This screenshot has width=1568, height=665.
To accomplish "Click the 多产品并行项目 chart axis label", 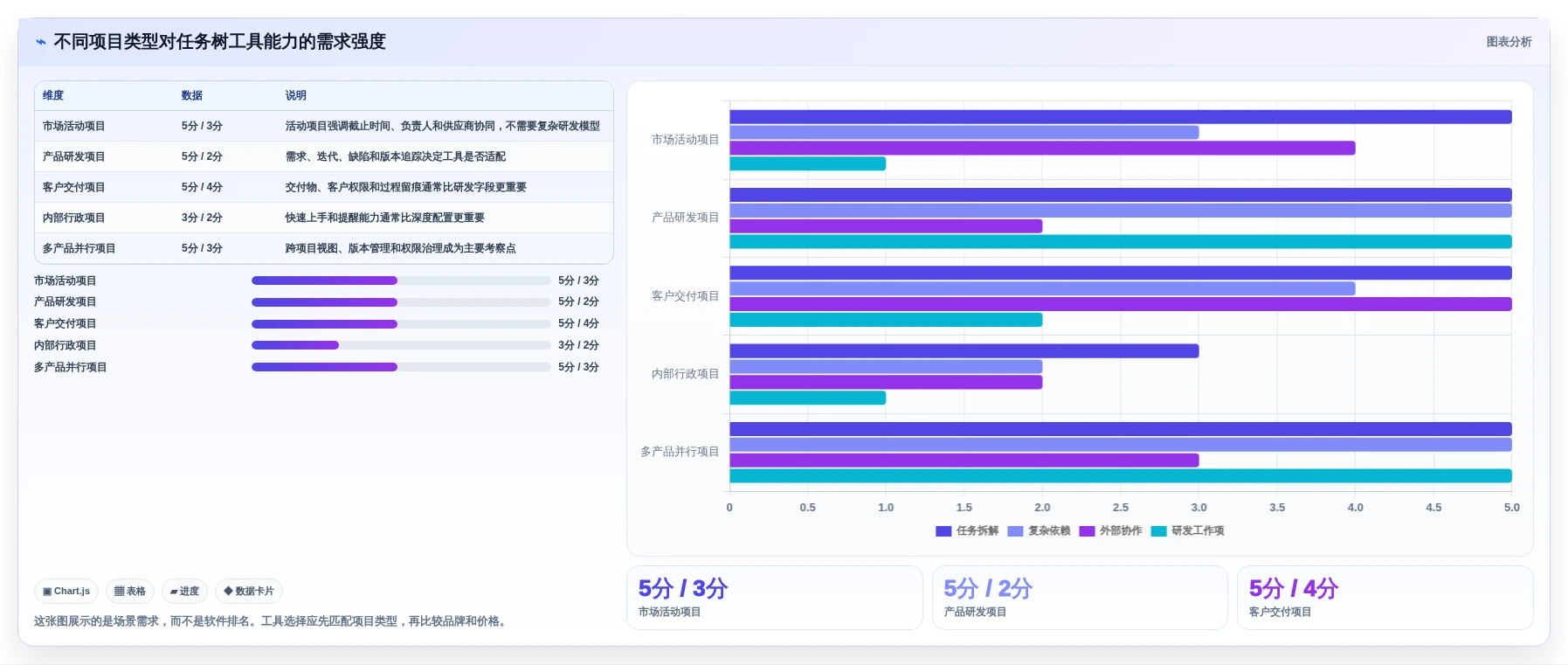I will [680, 452].
